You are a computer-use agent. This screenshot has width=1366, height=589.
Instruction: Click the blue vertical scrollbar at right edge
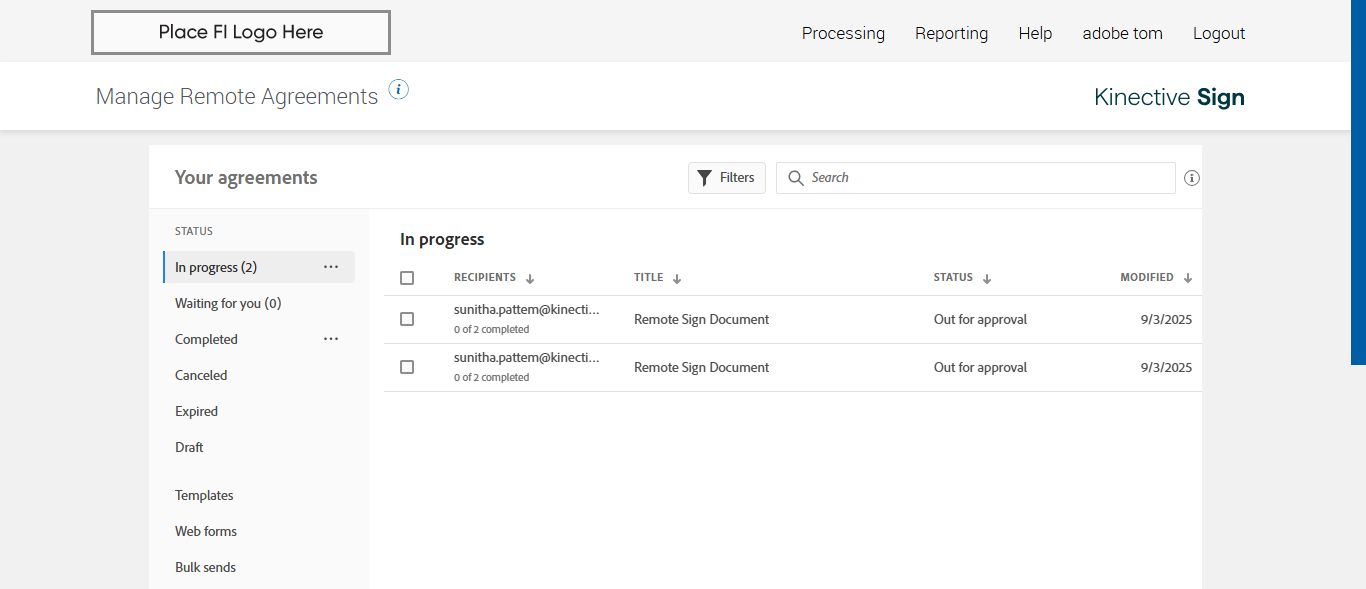[x=1358, y=180]
